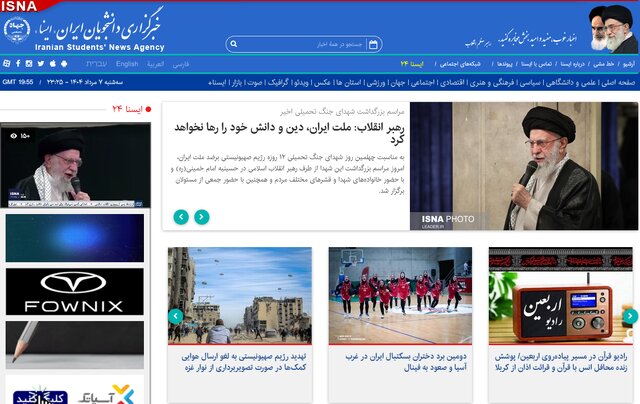The image size is (640, 404).
Task: Open the women's basketball team photo
Action: (400, 295)
